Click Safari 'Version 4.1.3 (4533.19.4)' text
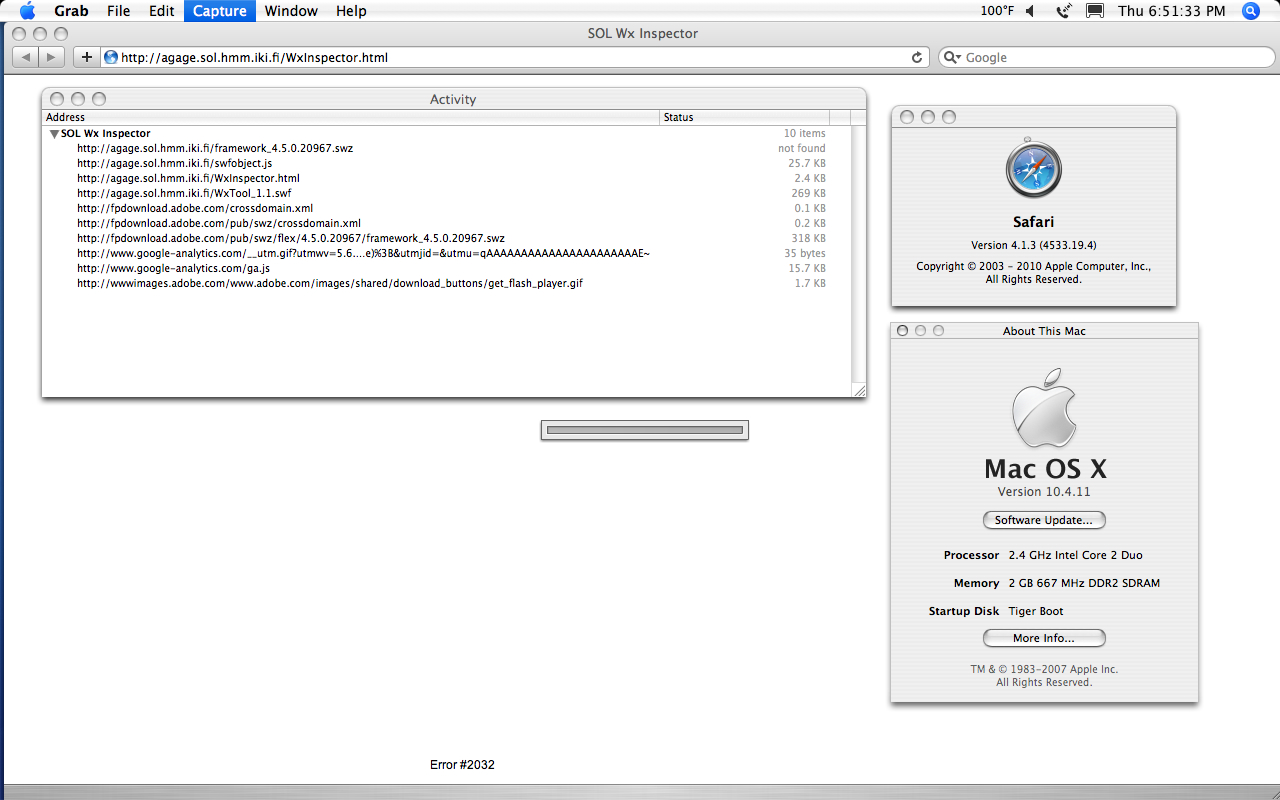The height and width of the screenshot is (800, 1280). point(1034,245)
